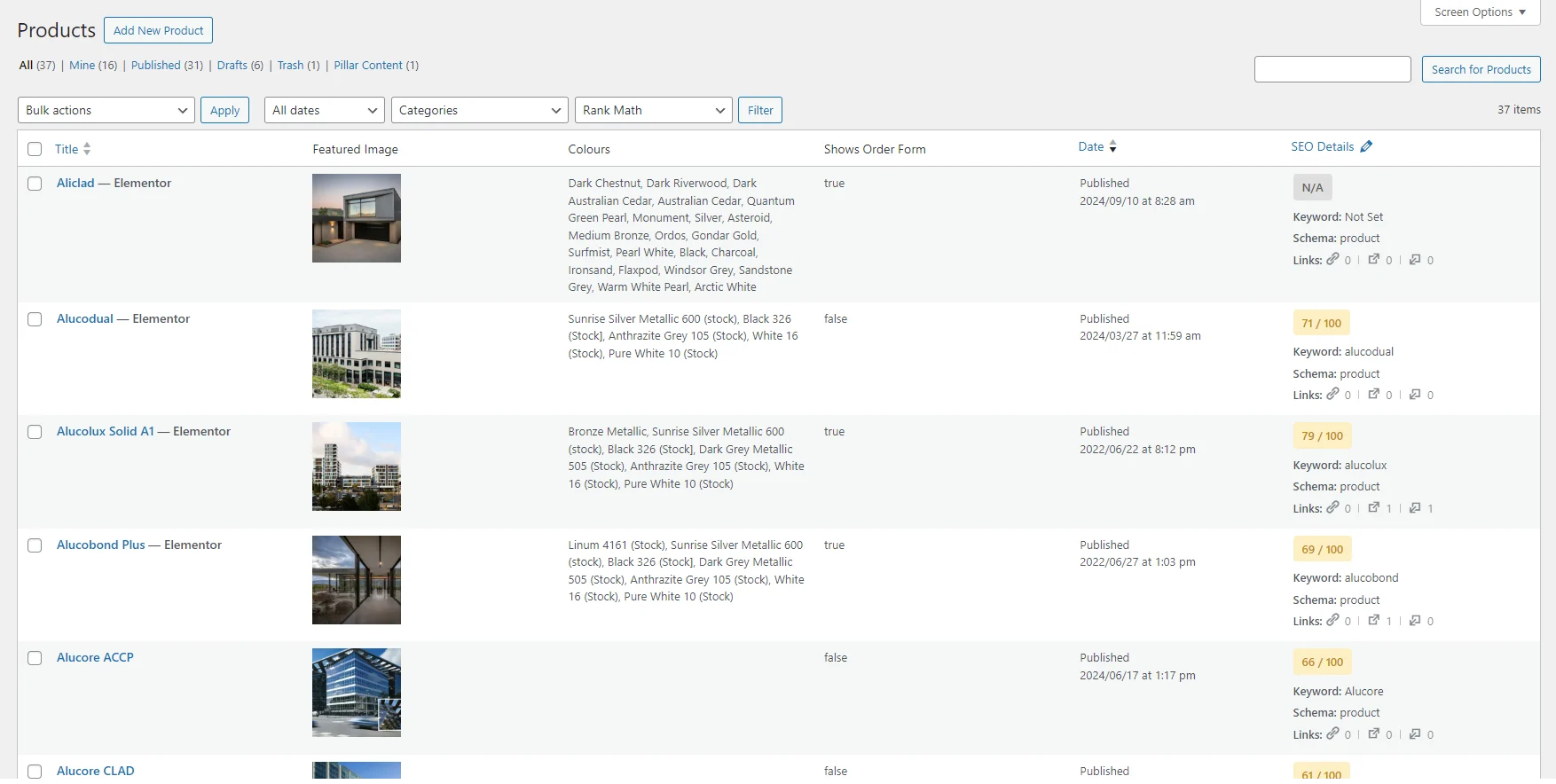The height and width of the screenshot is (784, 1556).
Task: Open the Categories filter dropdown
Action: coord(480,110)
